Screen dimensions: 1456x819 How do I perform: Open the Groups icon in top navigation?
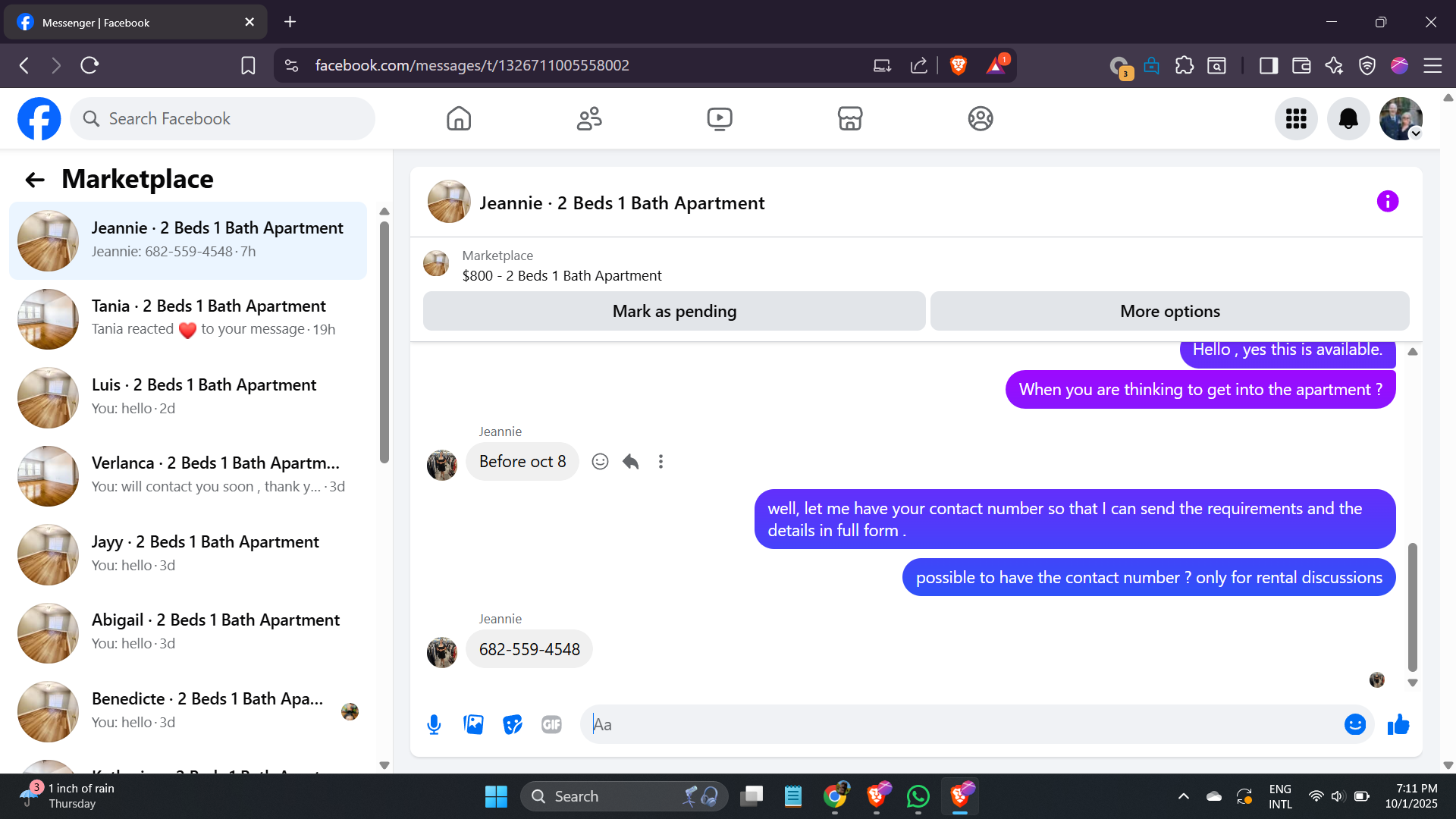pyautogui.click(x=981, y=118)
